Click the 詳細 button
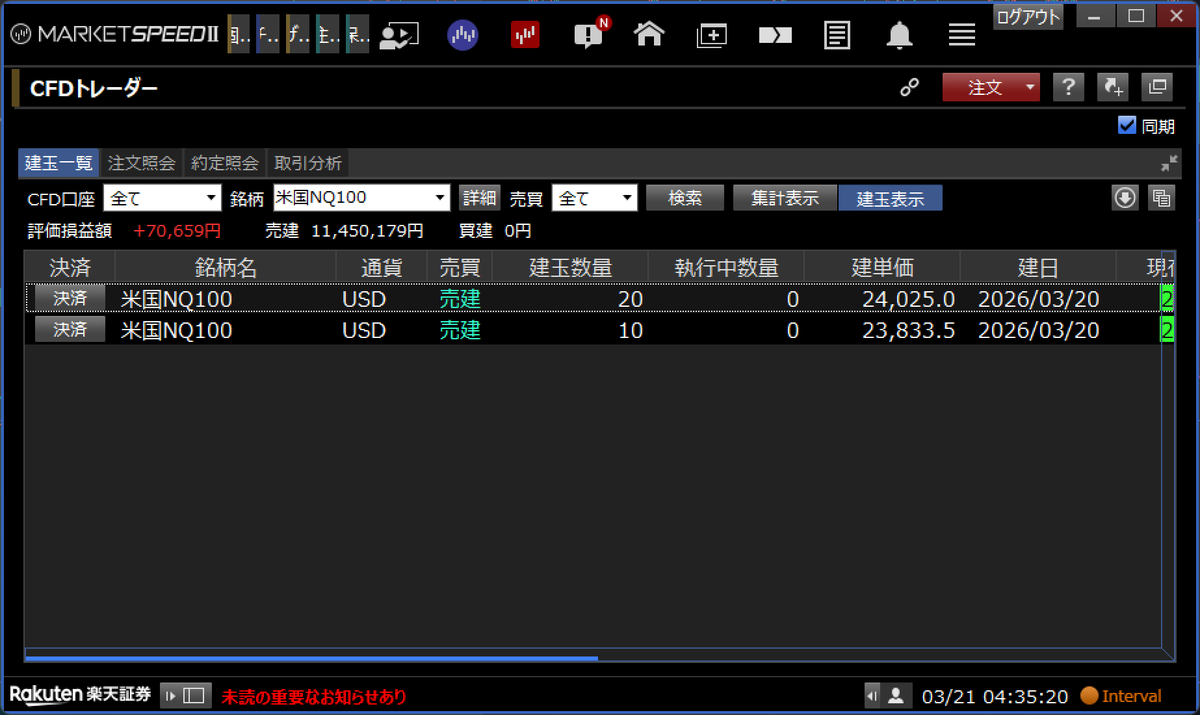Viewport: 1200px width, 715px height. tap(479, 198)
